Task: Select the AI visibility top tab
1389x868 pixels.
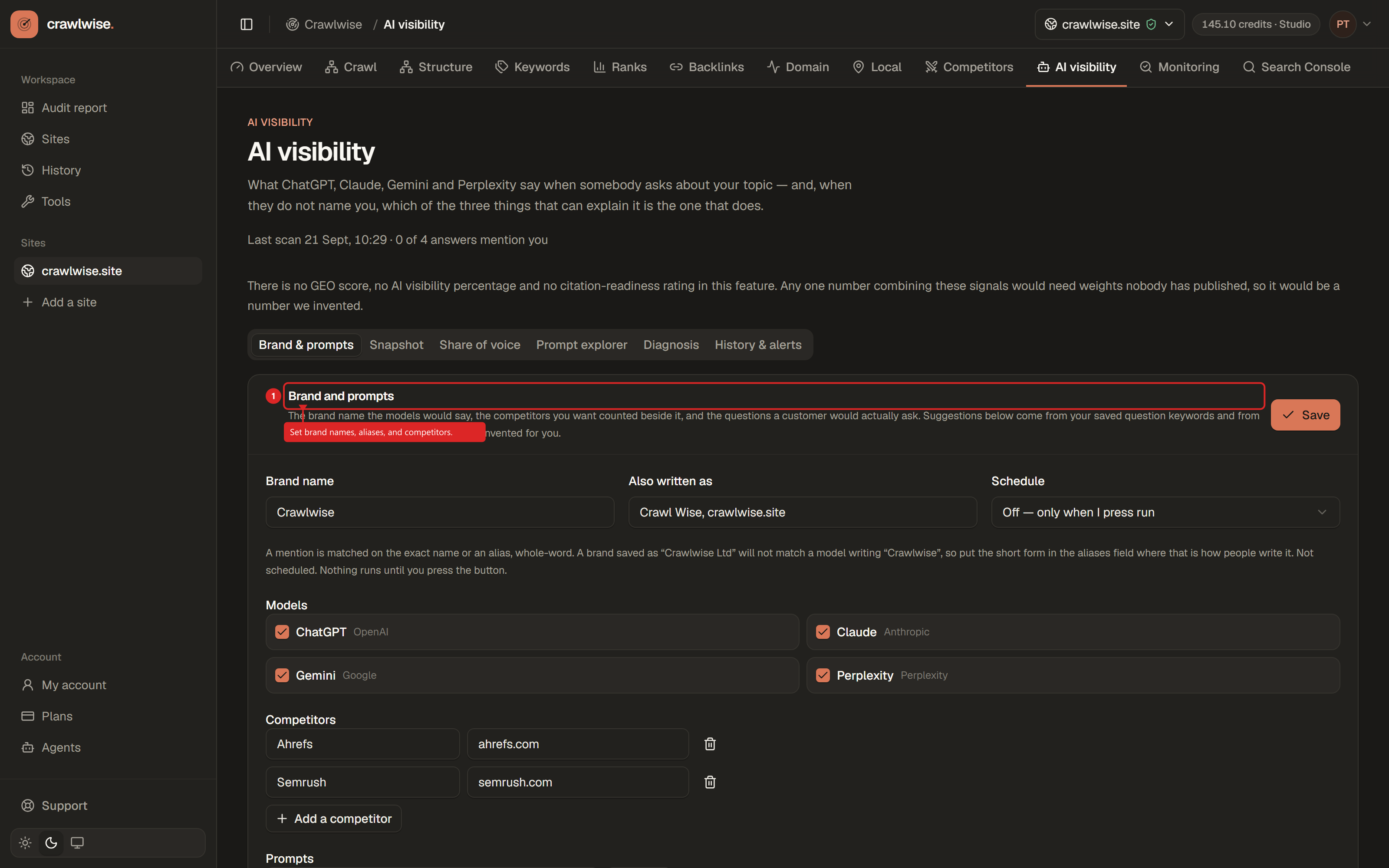Action: (1076, 67)
